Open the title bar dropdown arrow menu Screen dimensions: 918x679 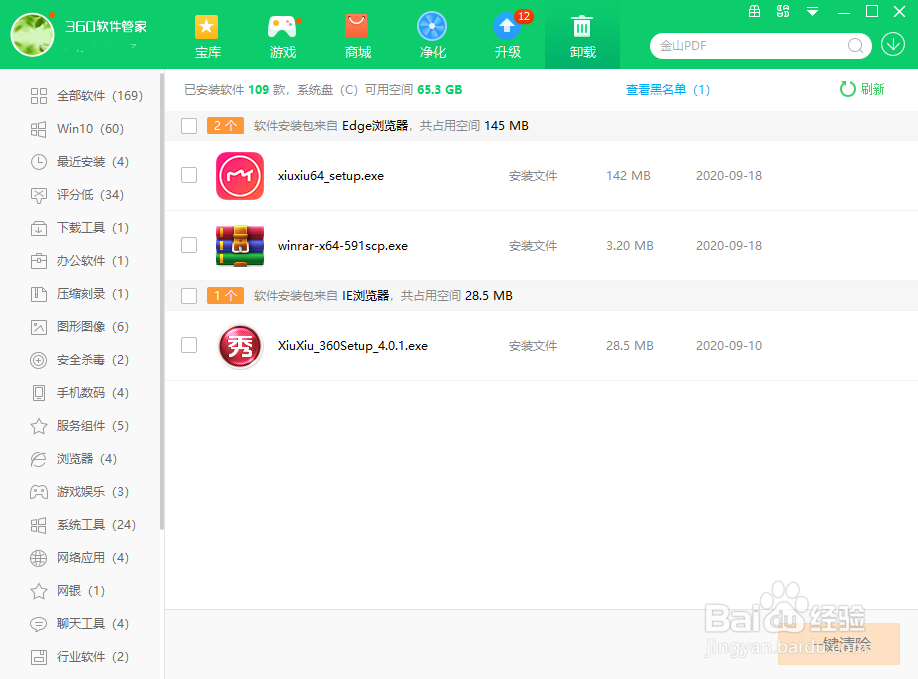(811, 12)
